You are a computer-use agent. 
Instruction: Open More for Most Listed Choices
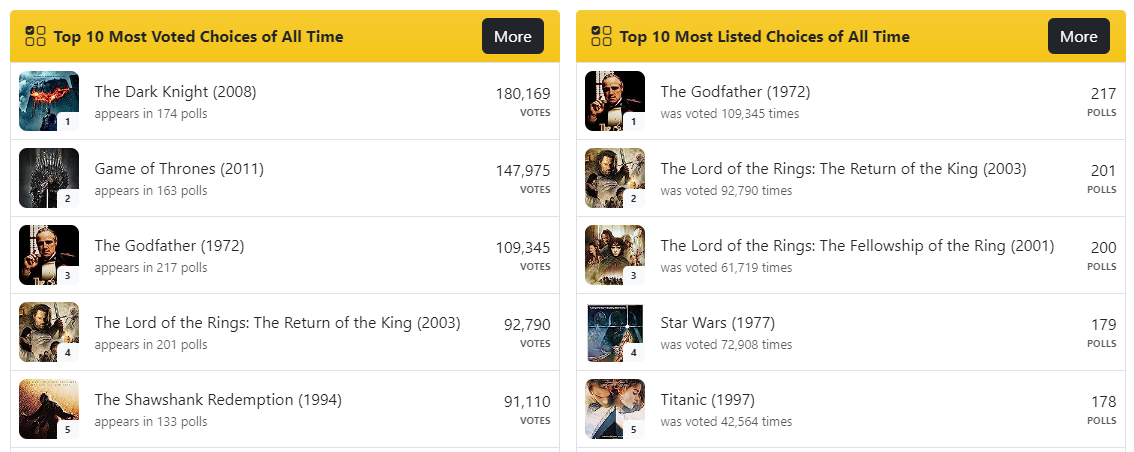pos(1079,36)
